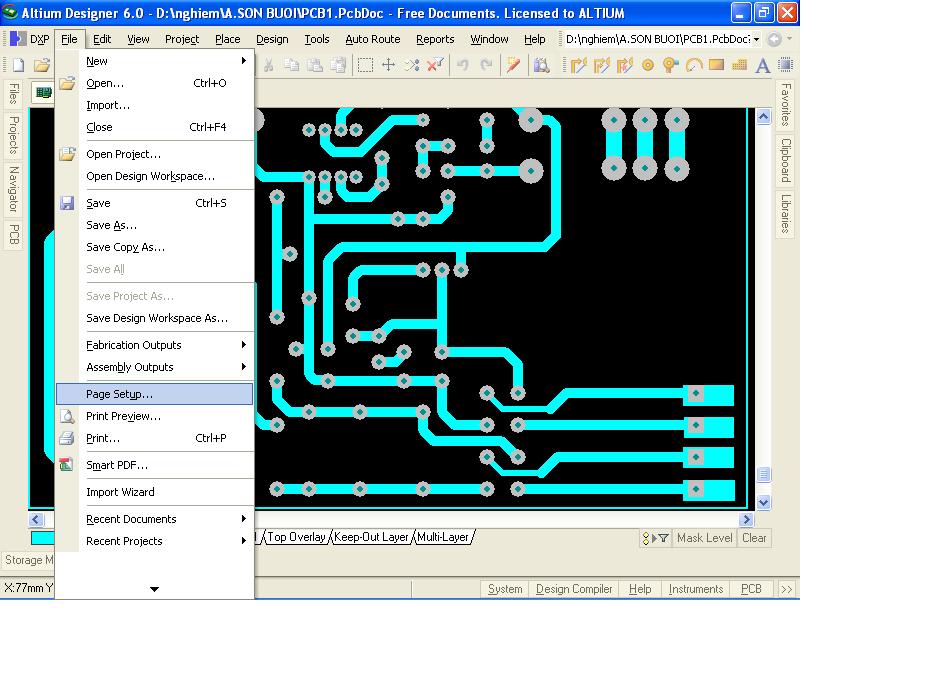Image resolution: width=950 pixels, height=690 pixels.
Task: Click the Place String text tool
Action: pyautogui.click(x=762, y=65)
